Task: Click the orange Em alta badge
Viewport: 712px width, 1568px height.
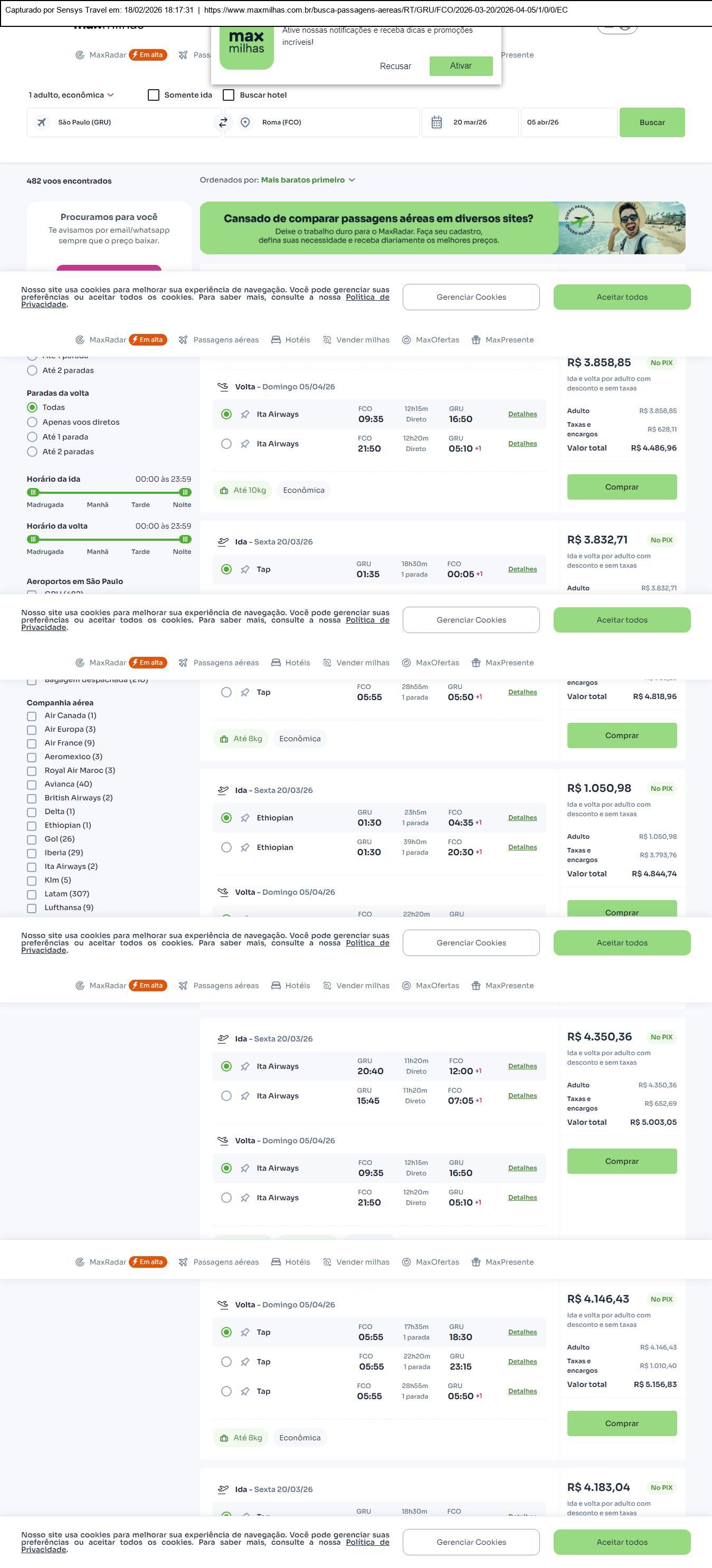Action: point(148,55)
